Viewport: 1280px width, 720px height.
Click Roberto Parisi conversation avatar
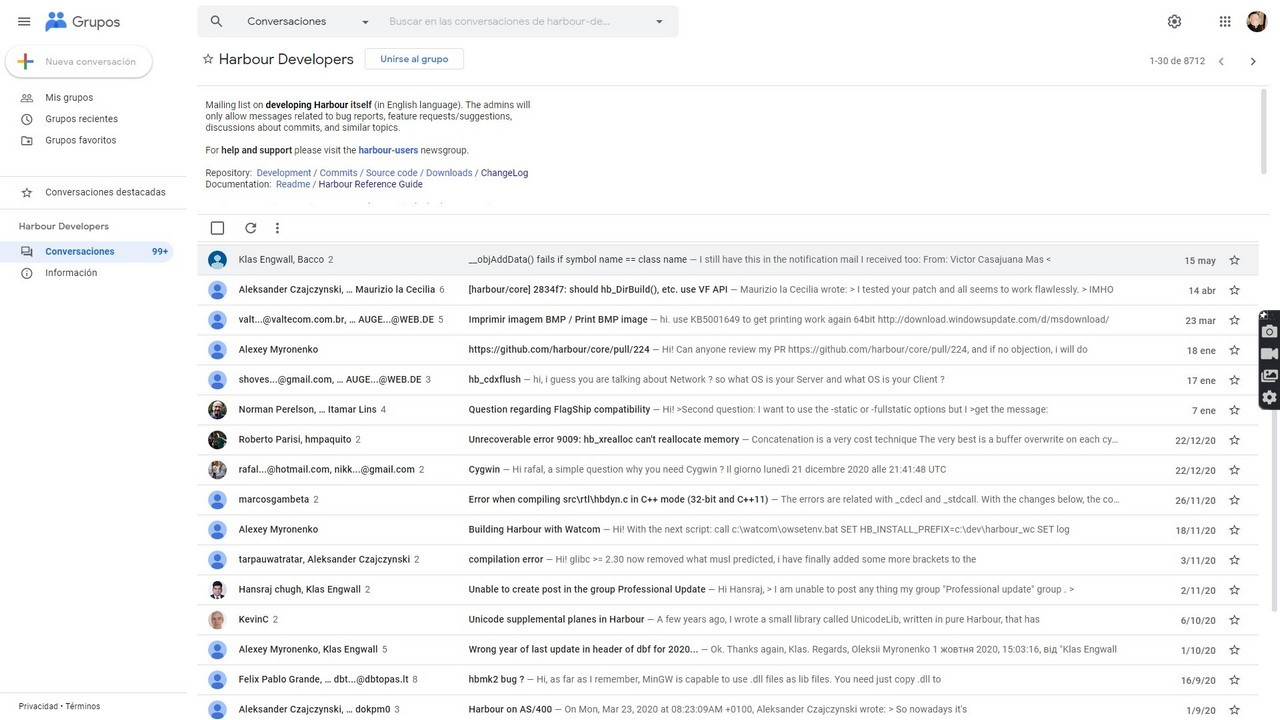tap(217, 440)
